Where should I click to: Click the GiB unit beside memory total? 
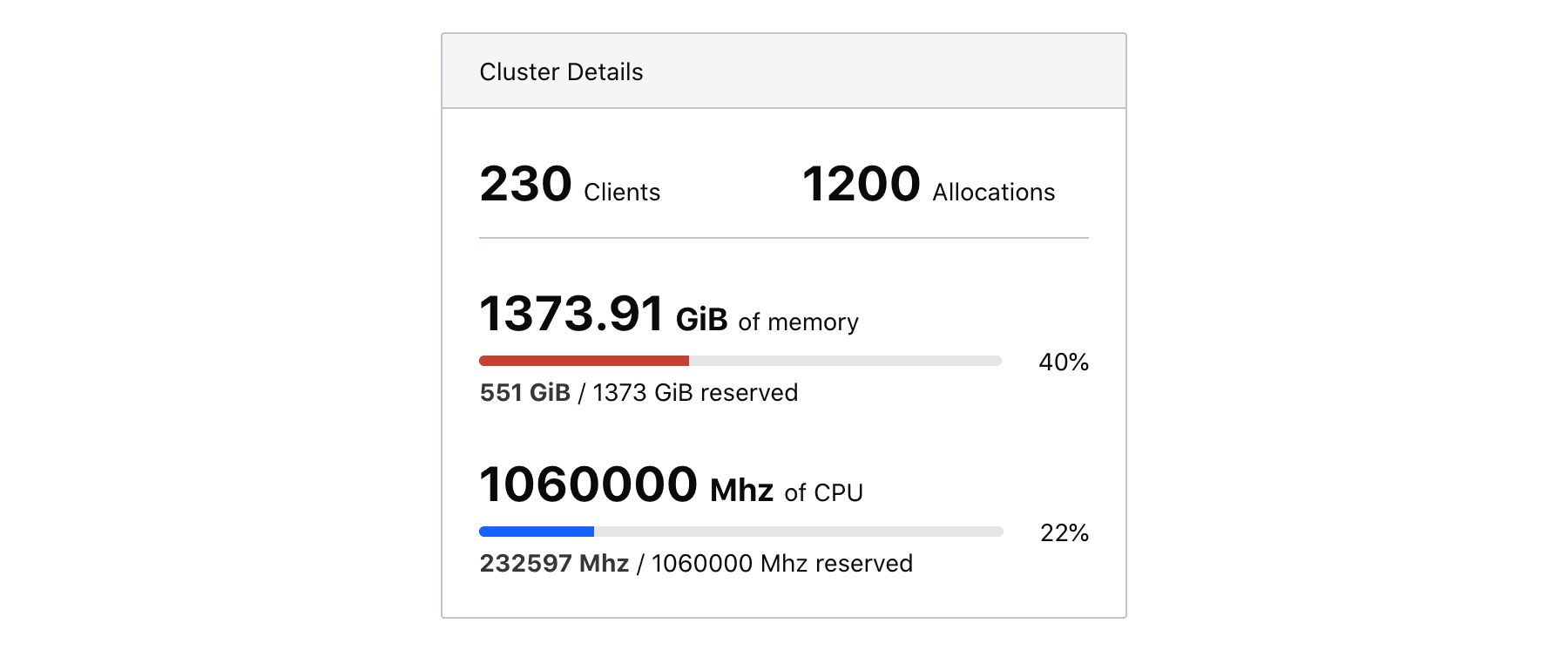701,320
